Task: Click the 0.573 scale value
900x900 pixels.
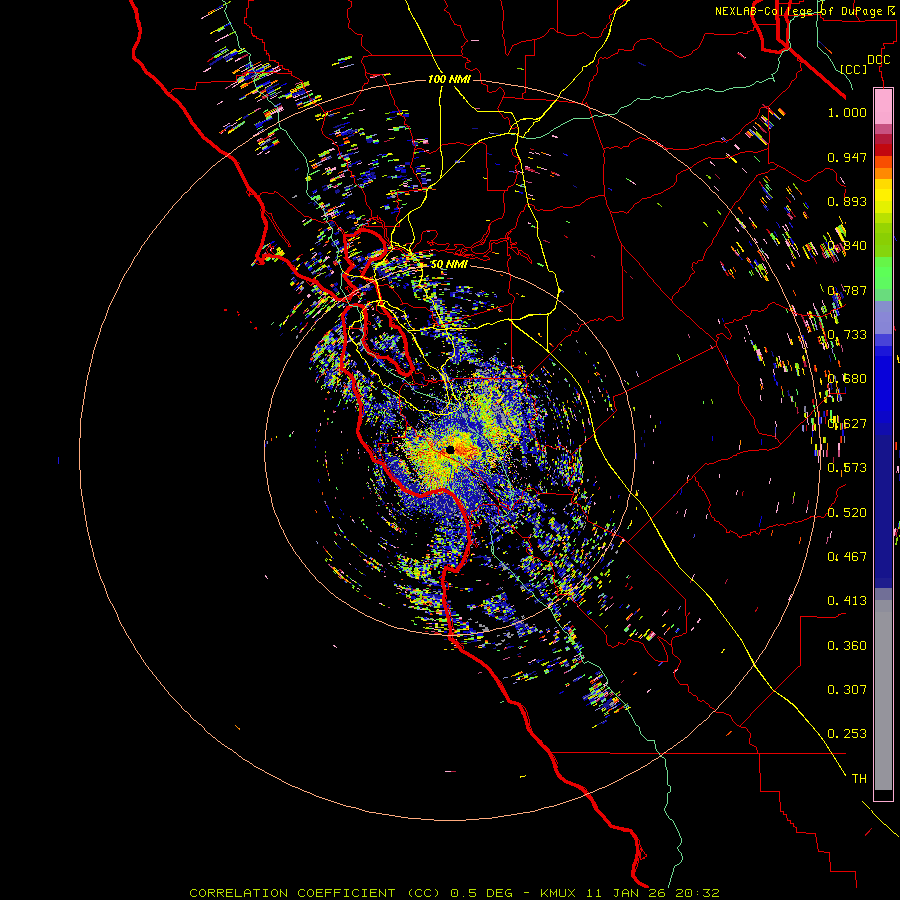Action: pyautogui.click(x=847, y=468)
